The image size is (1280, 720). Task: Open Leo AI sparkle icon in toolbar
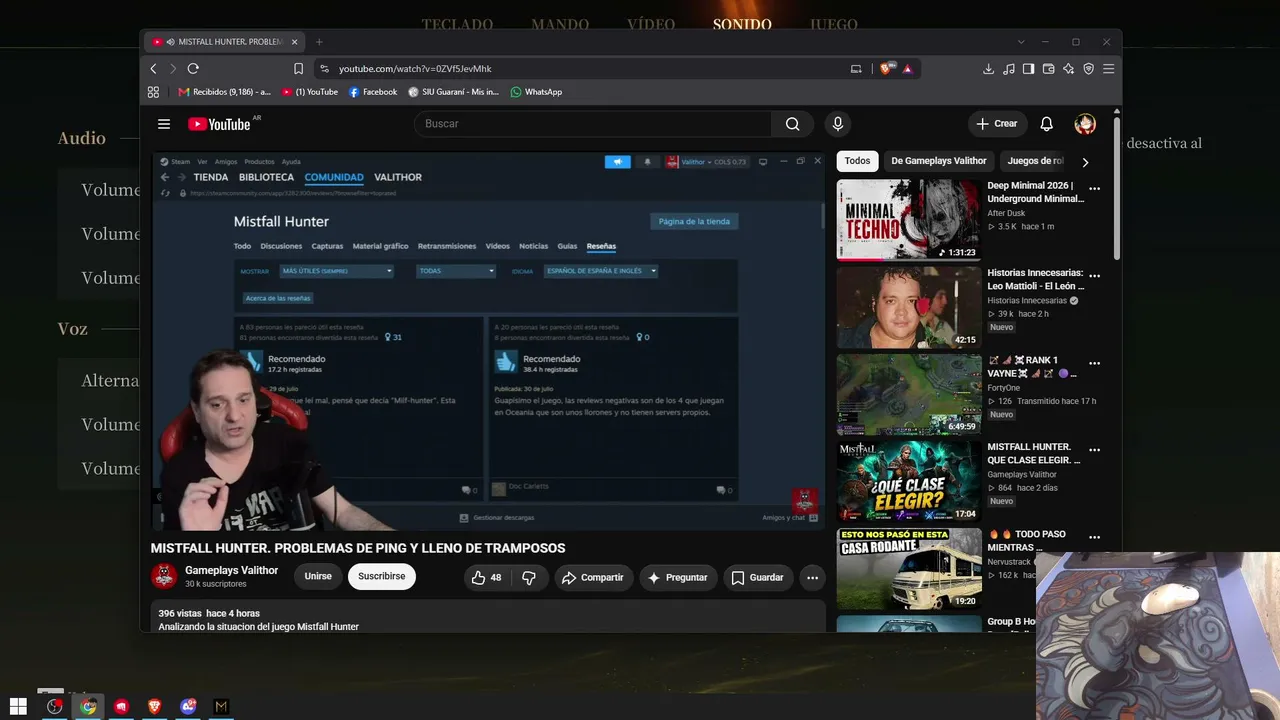click(x=1068, y=69)
